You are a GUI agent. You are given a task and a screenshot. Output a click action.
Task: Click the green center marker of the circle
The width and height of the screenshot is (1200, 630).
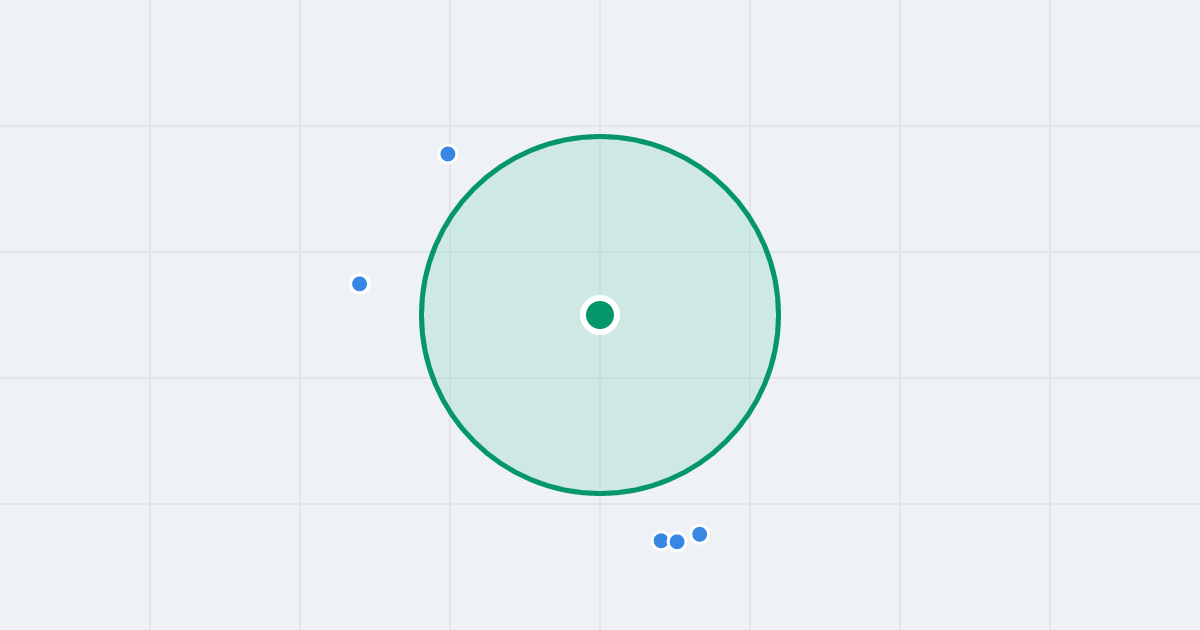point(600,315)
